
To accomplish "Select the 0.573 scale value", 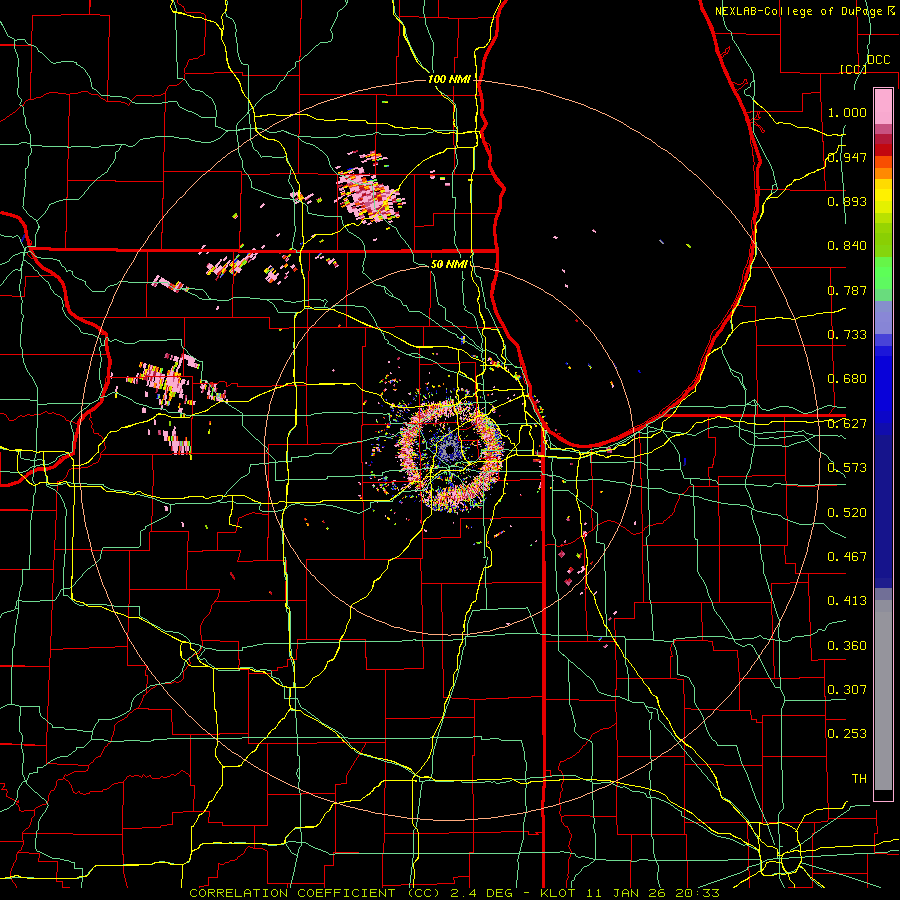I will click(847, 468).
